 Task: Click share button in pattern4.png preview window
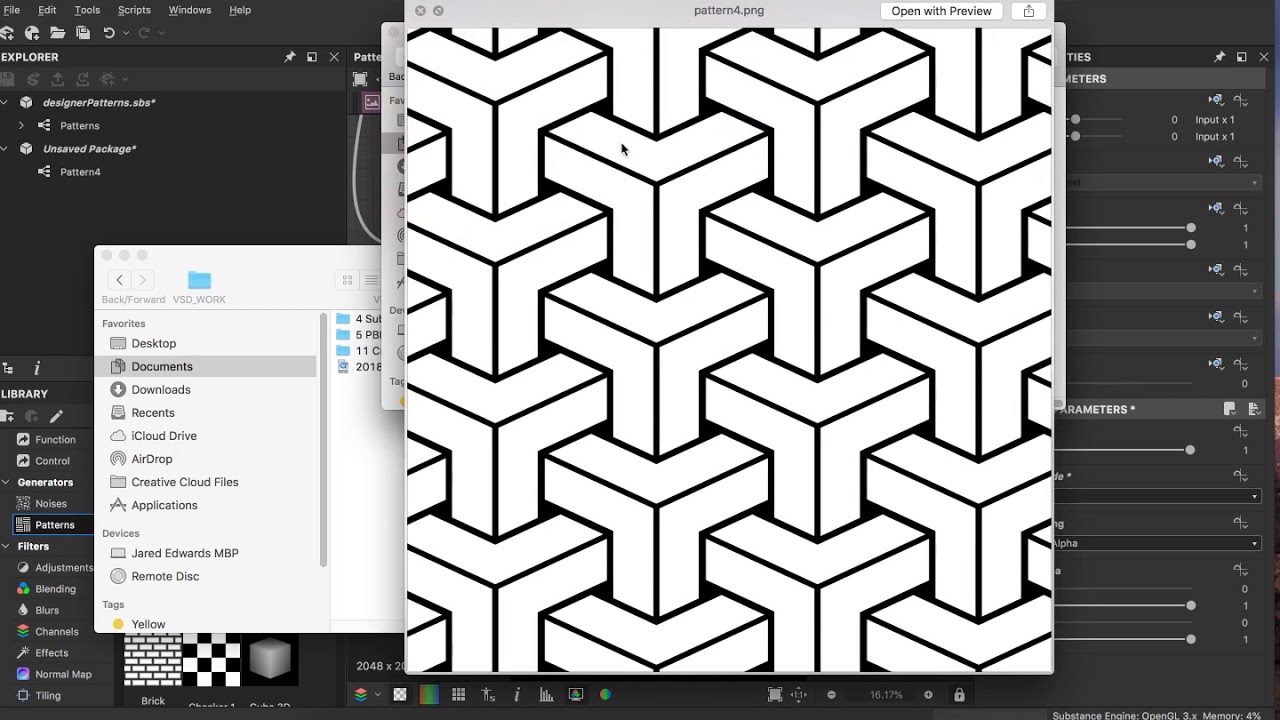click(1028, 11)
